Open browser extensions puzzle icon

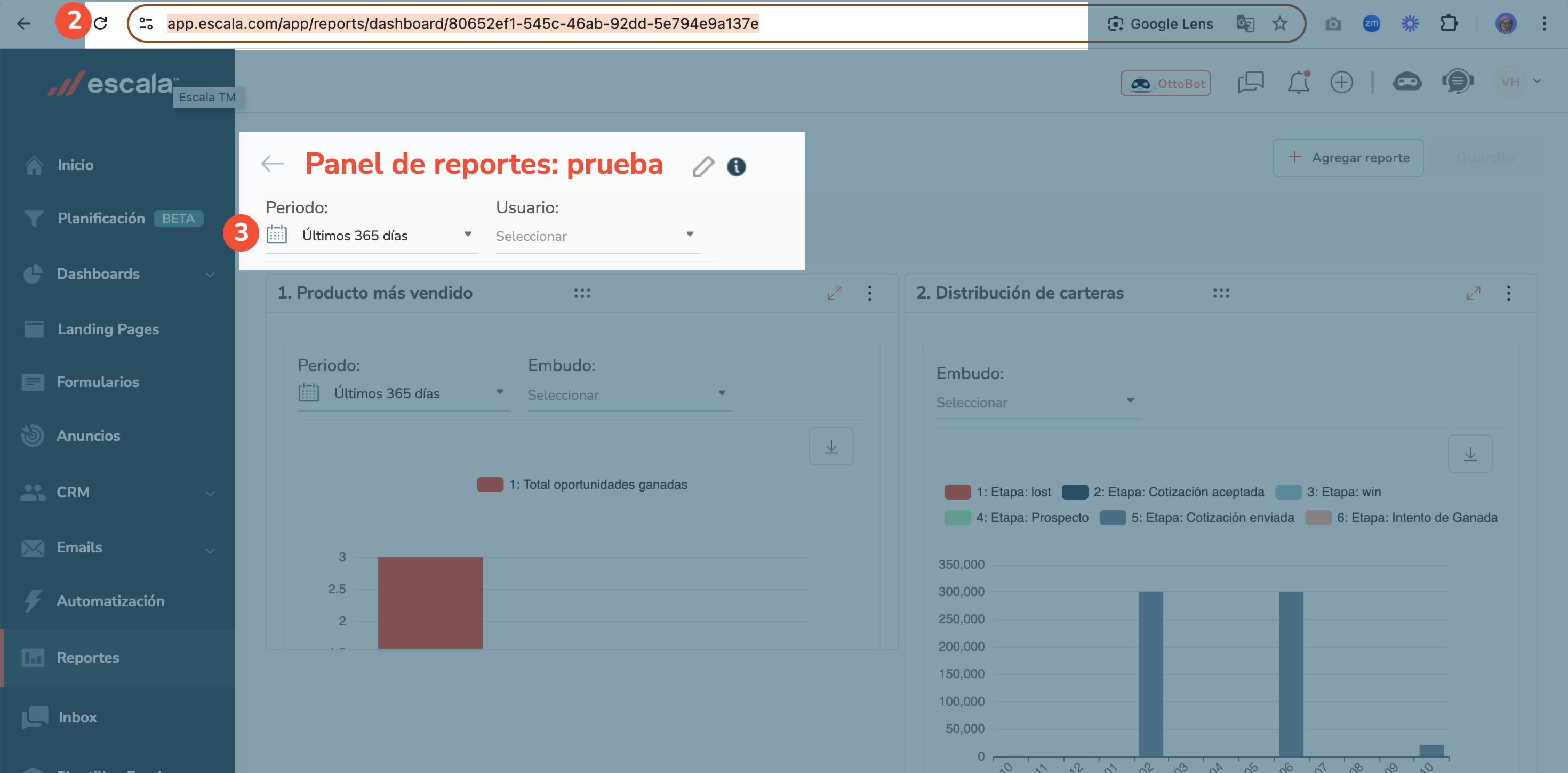click(1449, 24)
